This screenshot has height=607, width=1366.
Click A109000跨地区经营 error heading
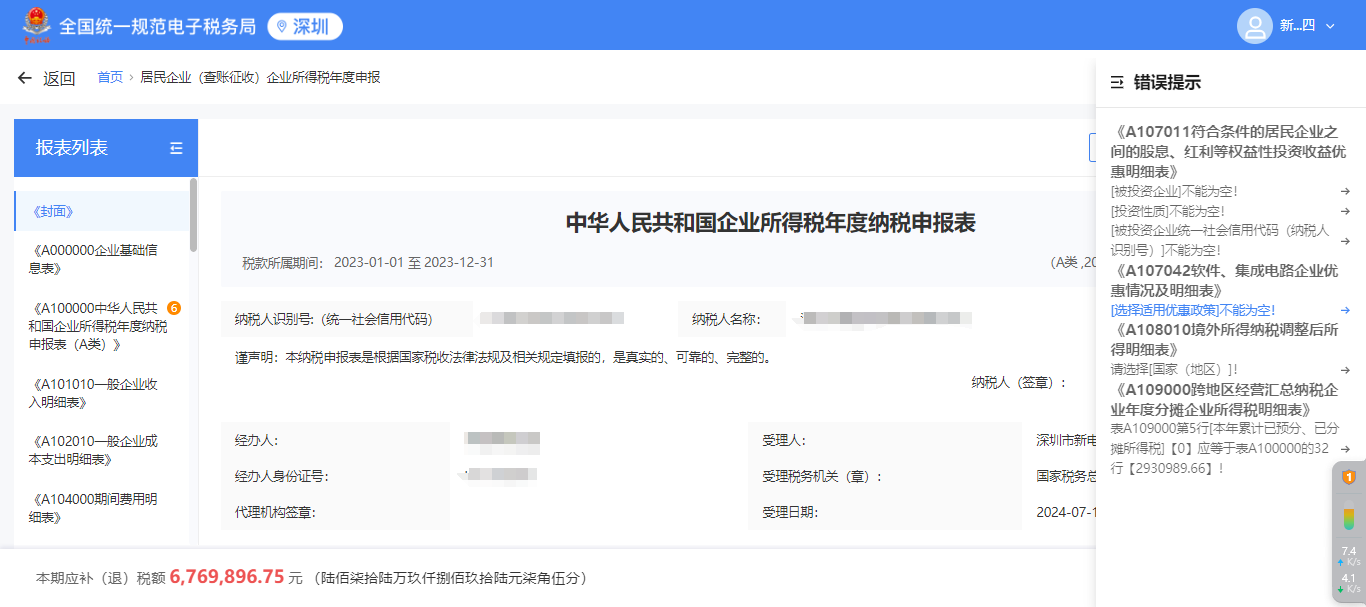[x=1223, y=400]
